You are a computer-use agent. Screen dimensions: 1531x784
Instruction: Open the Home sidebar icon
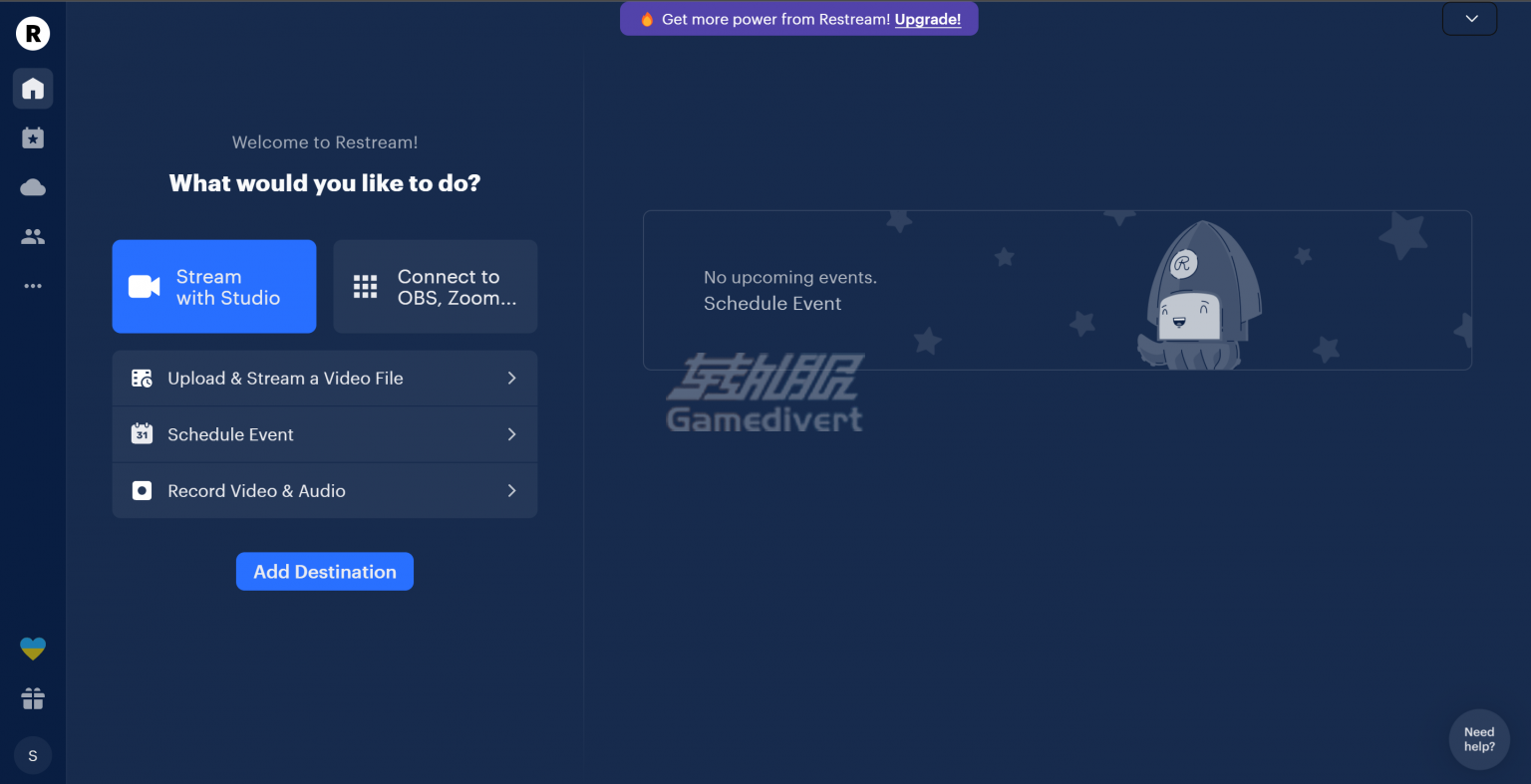33,89
